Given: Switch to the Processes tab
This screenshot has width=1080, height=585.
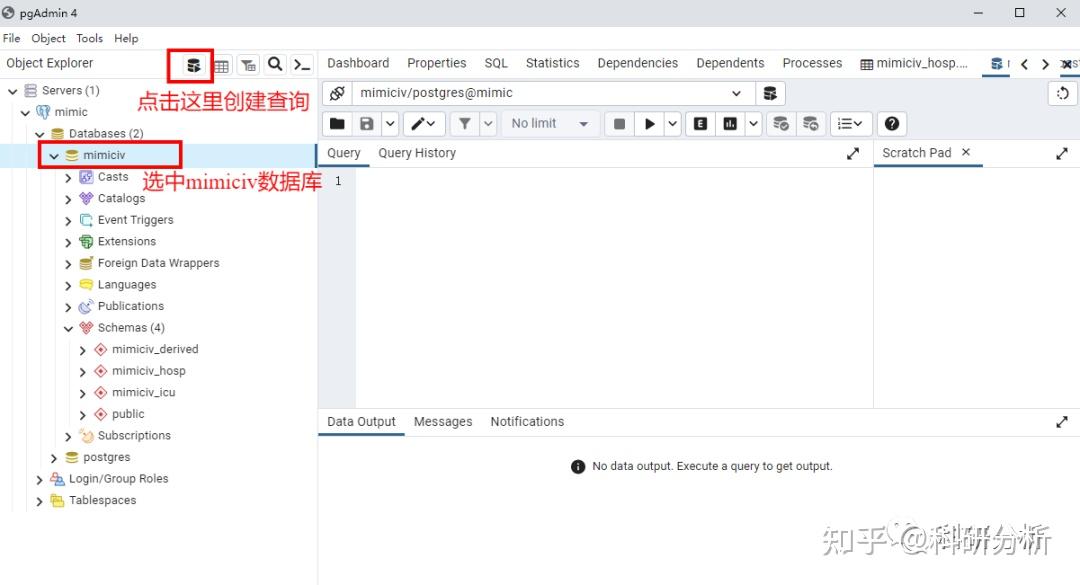Looking at the screenshot, I should pyautogui.click(x=812, y=63).
